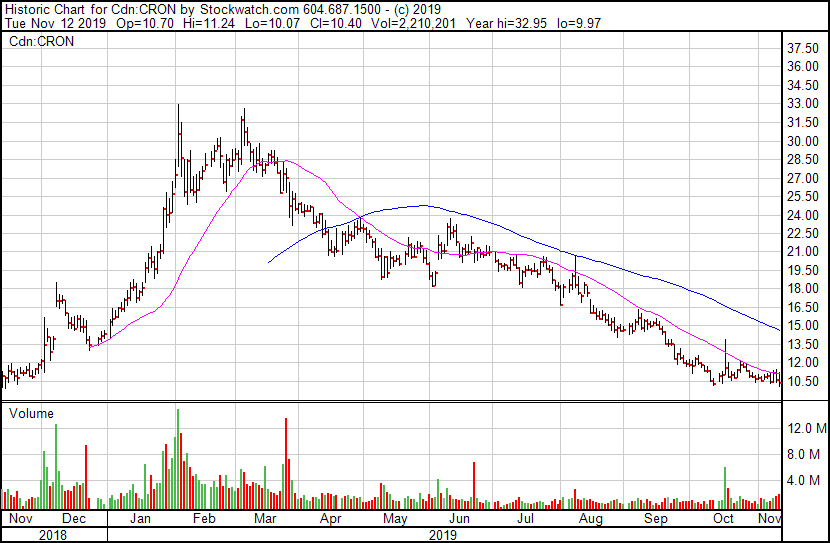Click the '10.50' price axis label

(803, 381)
